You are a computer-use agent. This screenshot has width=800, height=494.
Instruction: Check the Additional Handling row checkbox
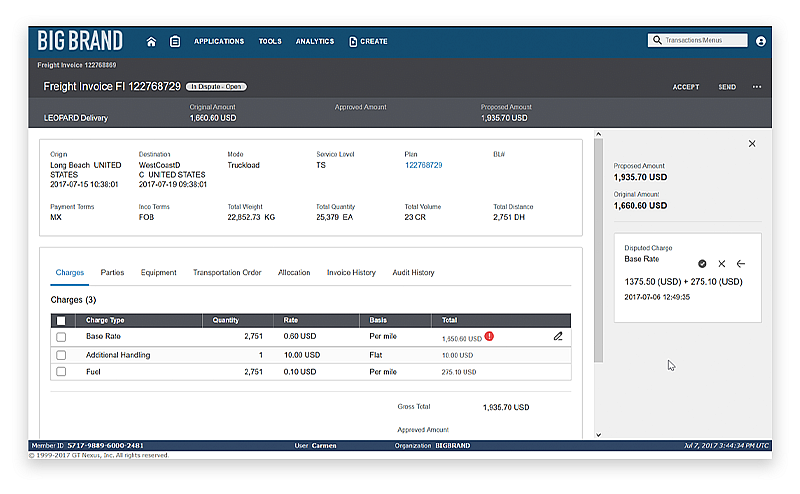tap(61, 355)
